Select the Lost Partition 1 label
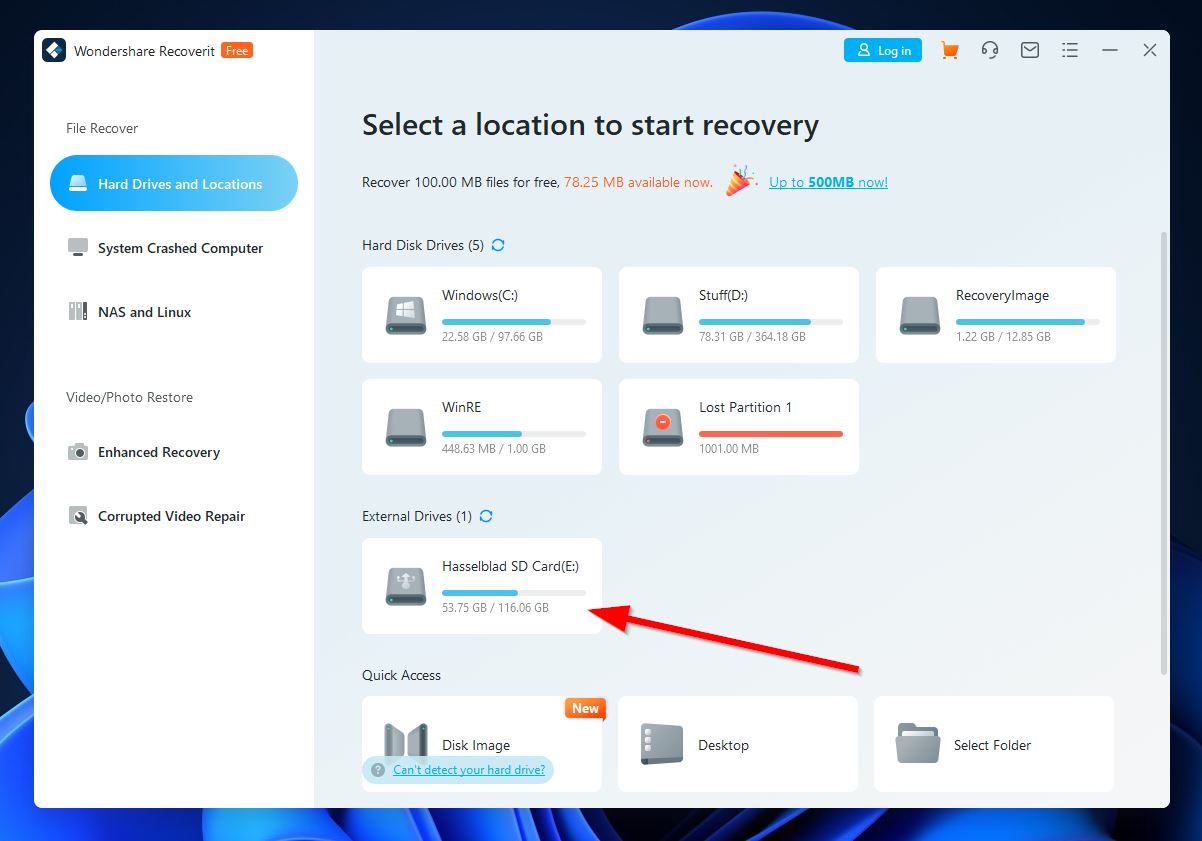This screenshot has height=841, width=1202. [745, 407]
